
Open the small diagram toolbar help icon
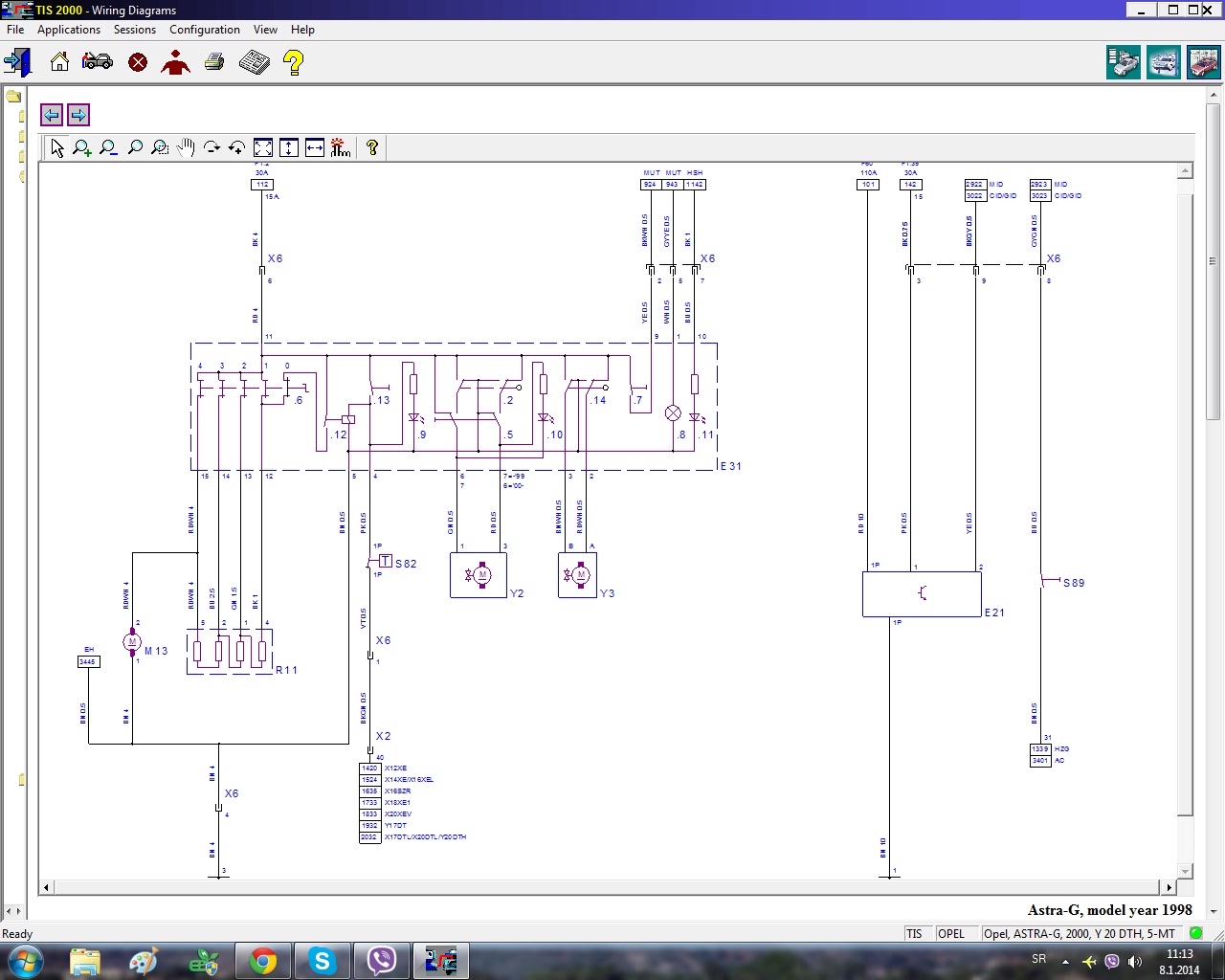click(372, 147)
